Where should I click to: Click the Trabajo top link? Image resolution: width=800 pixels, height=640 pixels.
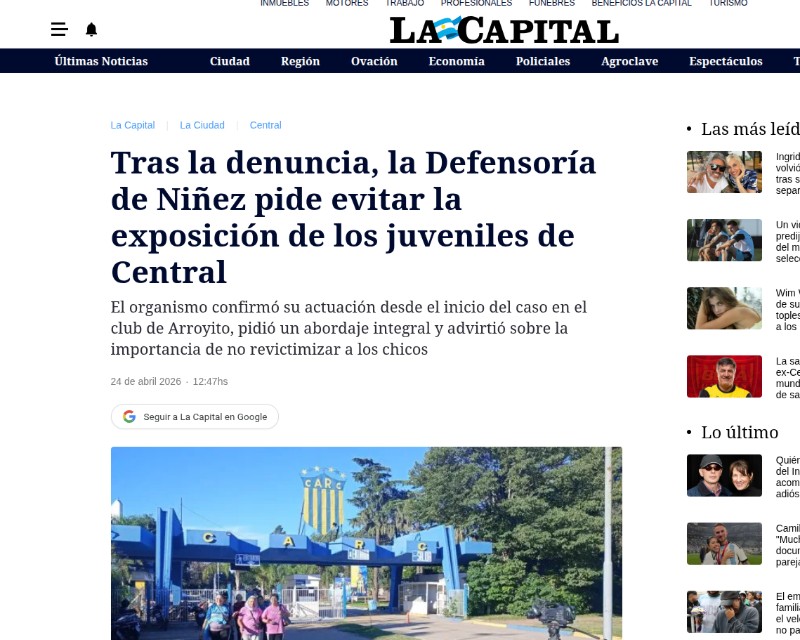[x=405, y=3]
